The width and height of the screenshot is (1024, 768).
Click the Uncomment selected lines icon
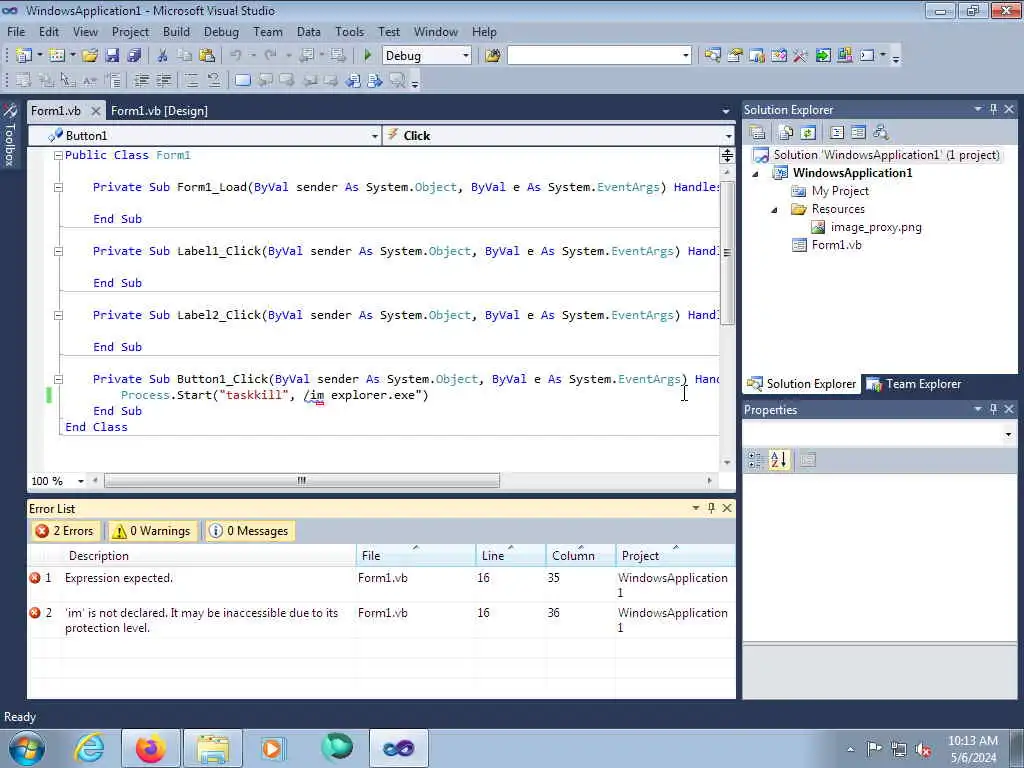click(x=214, y=80)
